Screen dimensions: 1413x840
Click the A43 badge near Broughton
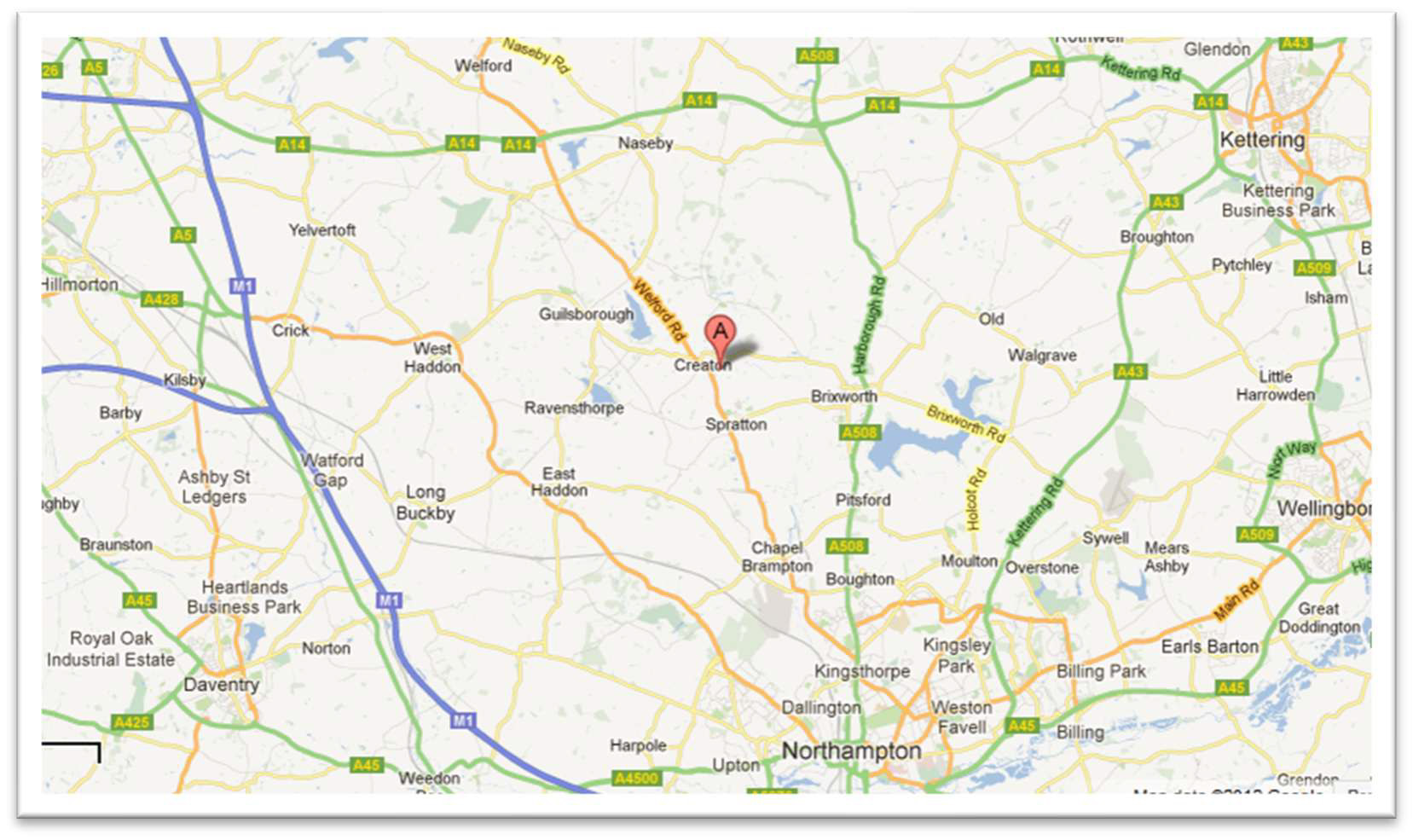(1166, 202)
